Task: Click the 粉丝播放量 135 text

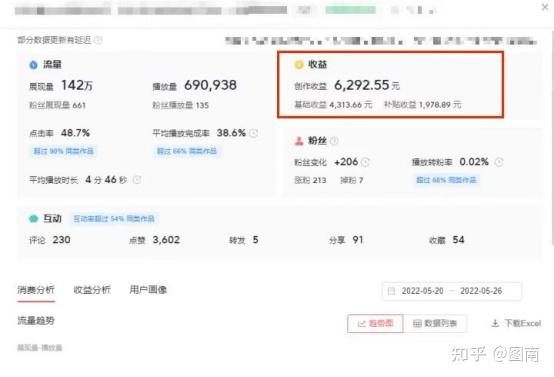Action: [x=181, y=105]
